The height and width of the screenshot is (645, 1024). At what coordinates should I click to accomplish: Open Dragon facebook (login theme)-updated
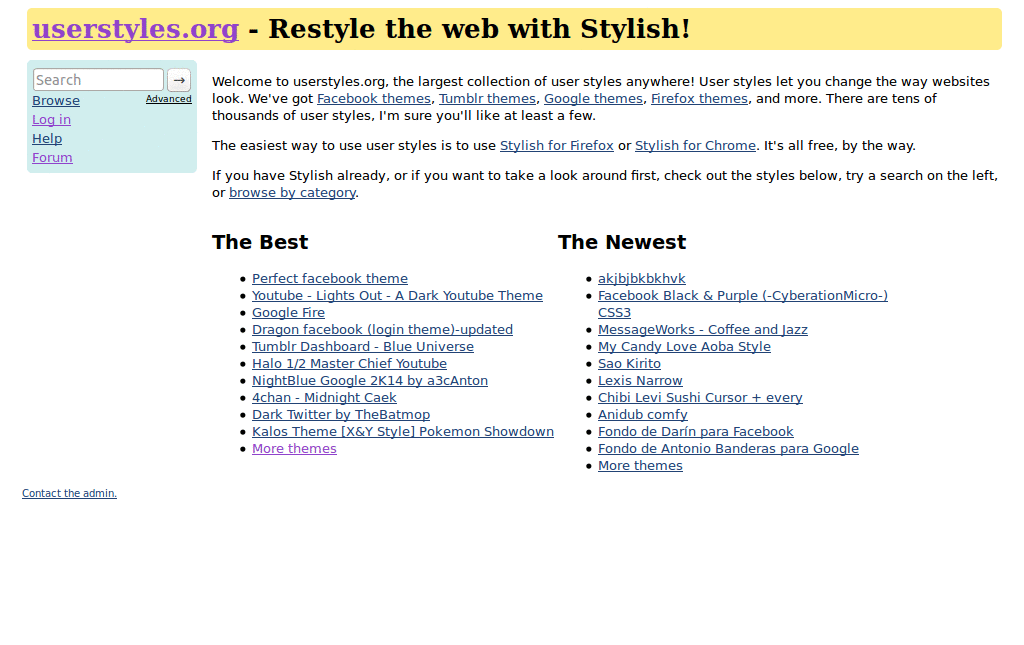pyautogui.click(x=382, y=330)
